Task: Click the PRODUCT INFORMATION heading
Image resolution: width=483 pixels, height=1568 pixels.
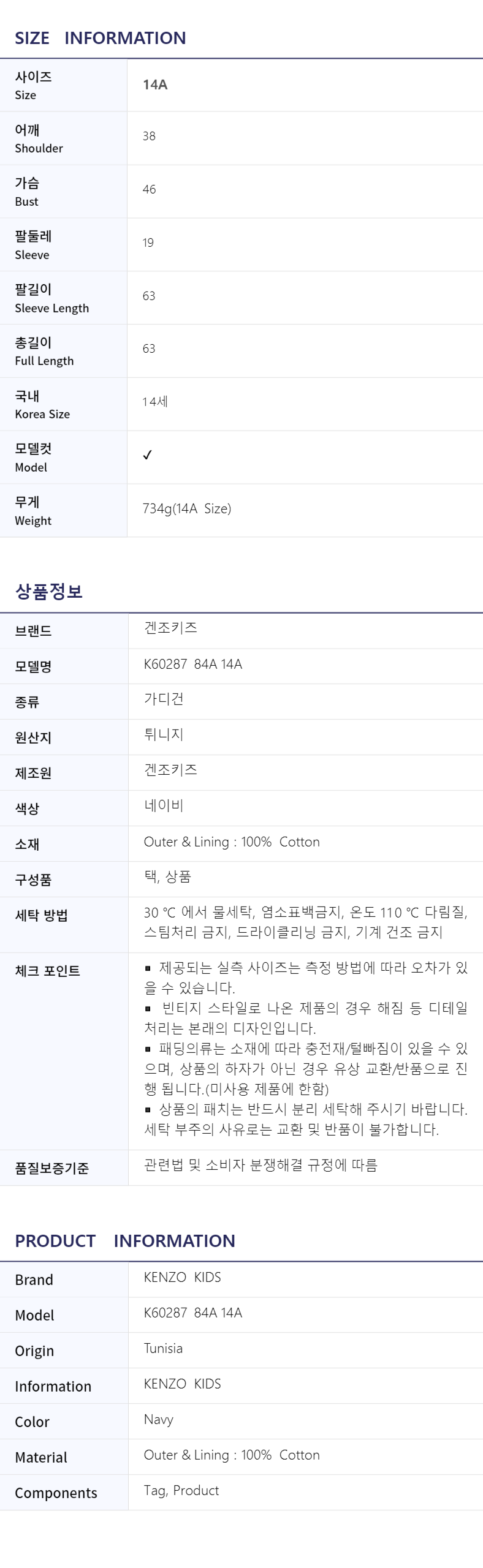Action: pos(125,1241)
